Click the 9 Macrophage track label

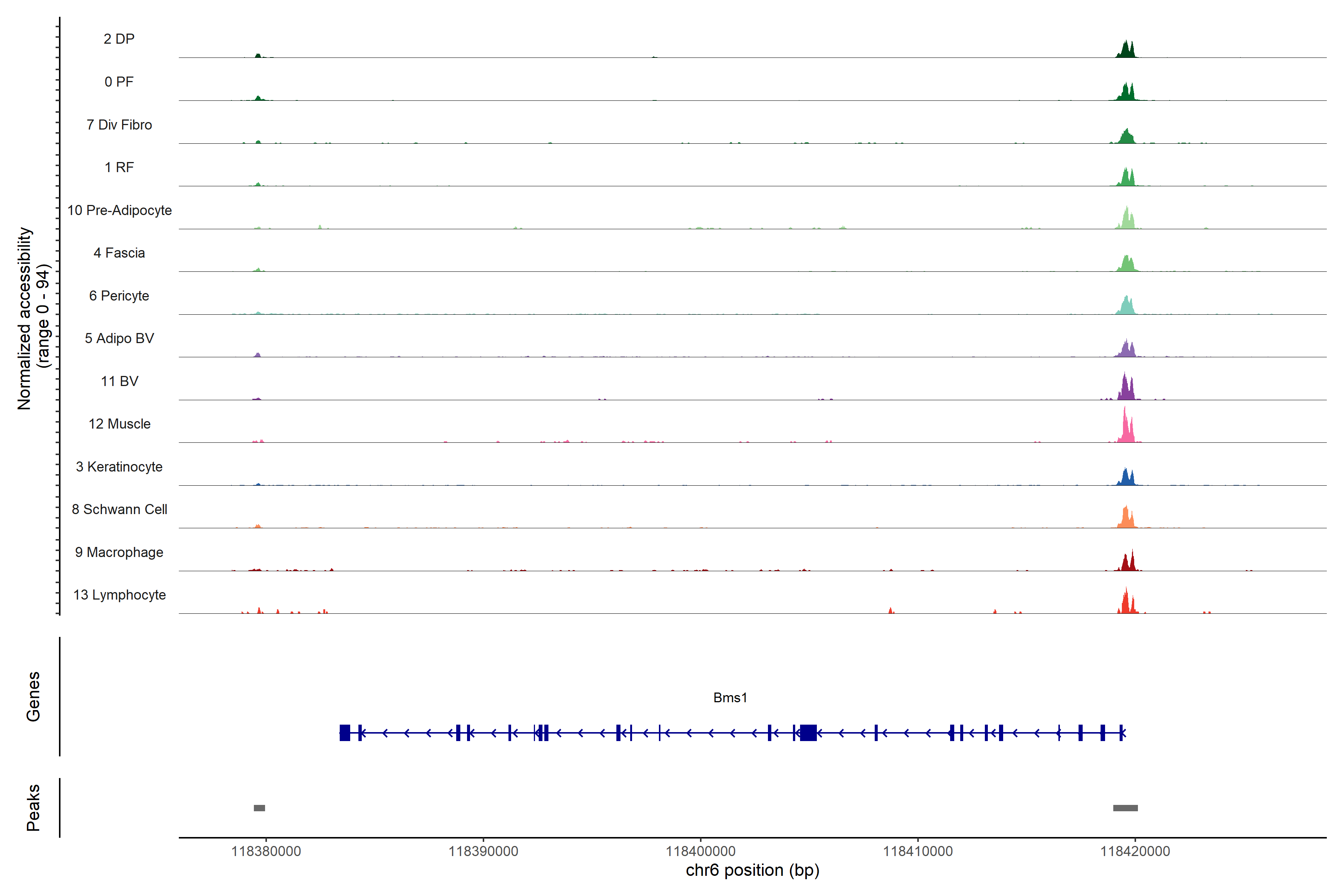pyautogui.click(x=119, y=552)
